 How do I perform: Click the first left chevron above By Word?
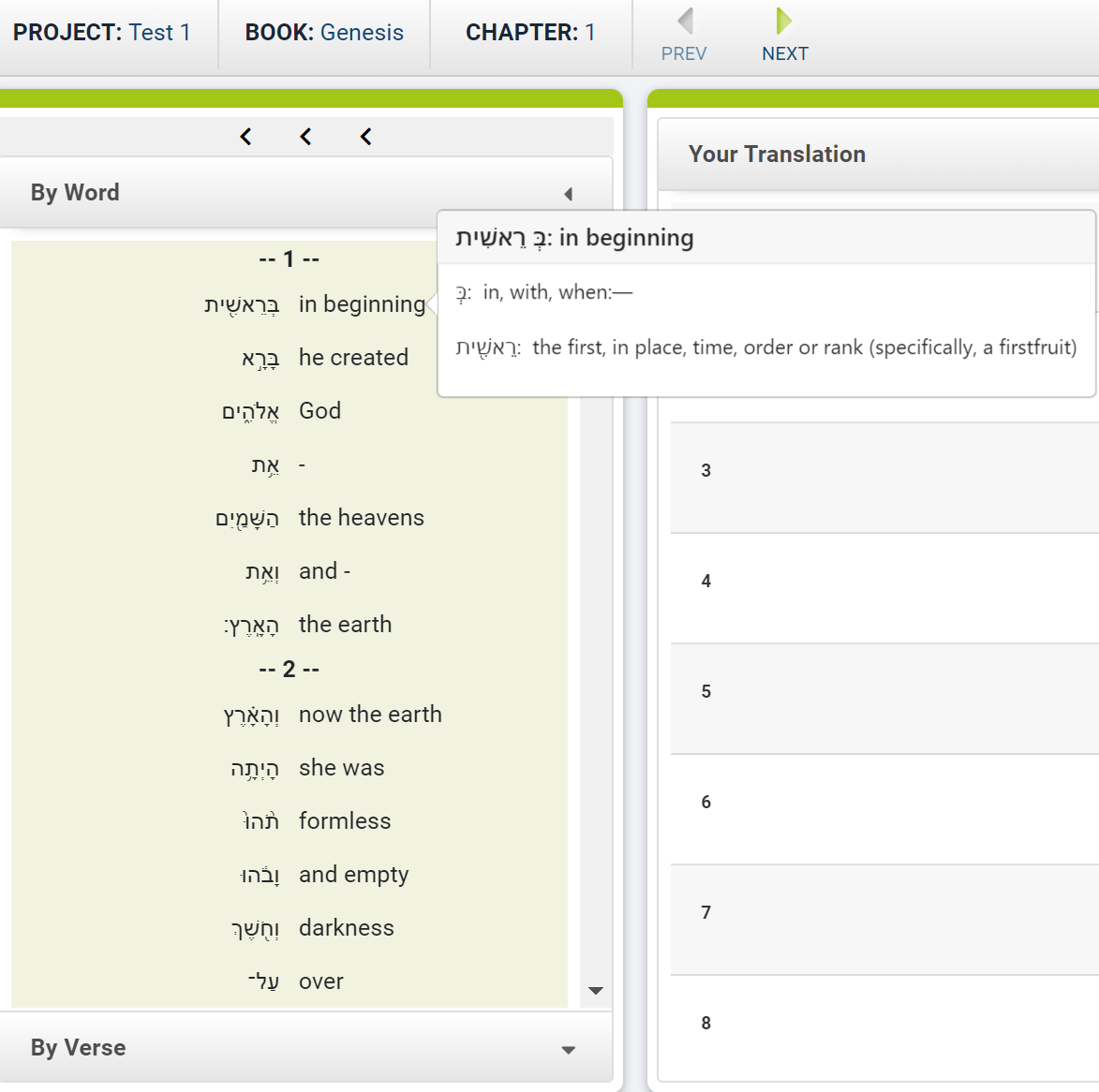click(x=245, y=137)
